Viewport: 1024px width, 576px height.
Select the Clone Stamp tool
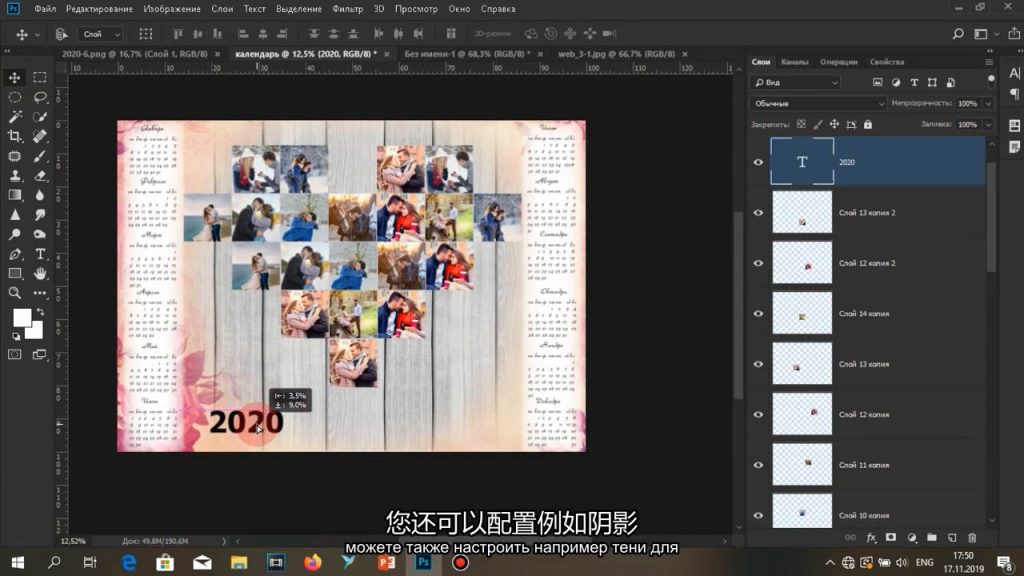(x=14, y=176)
